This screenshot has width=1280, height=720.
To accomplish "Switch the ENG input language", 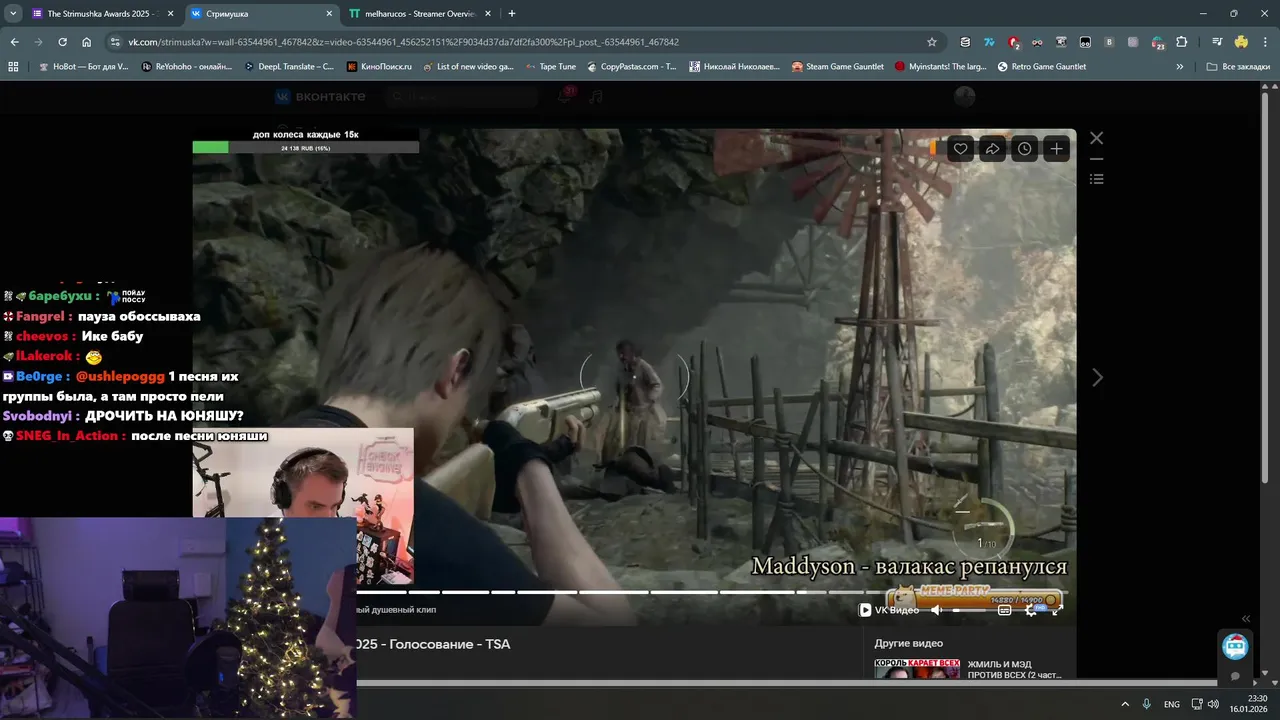I will tap(1172, 704).
